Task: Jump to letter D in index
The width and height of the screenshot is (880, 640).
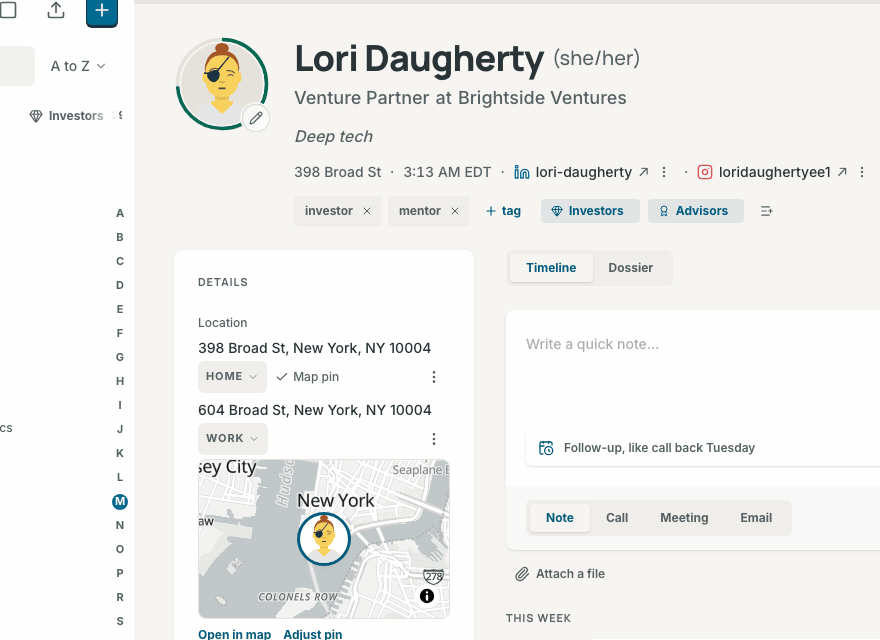Action: click(120, 285)
